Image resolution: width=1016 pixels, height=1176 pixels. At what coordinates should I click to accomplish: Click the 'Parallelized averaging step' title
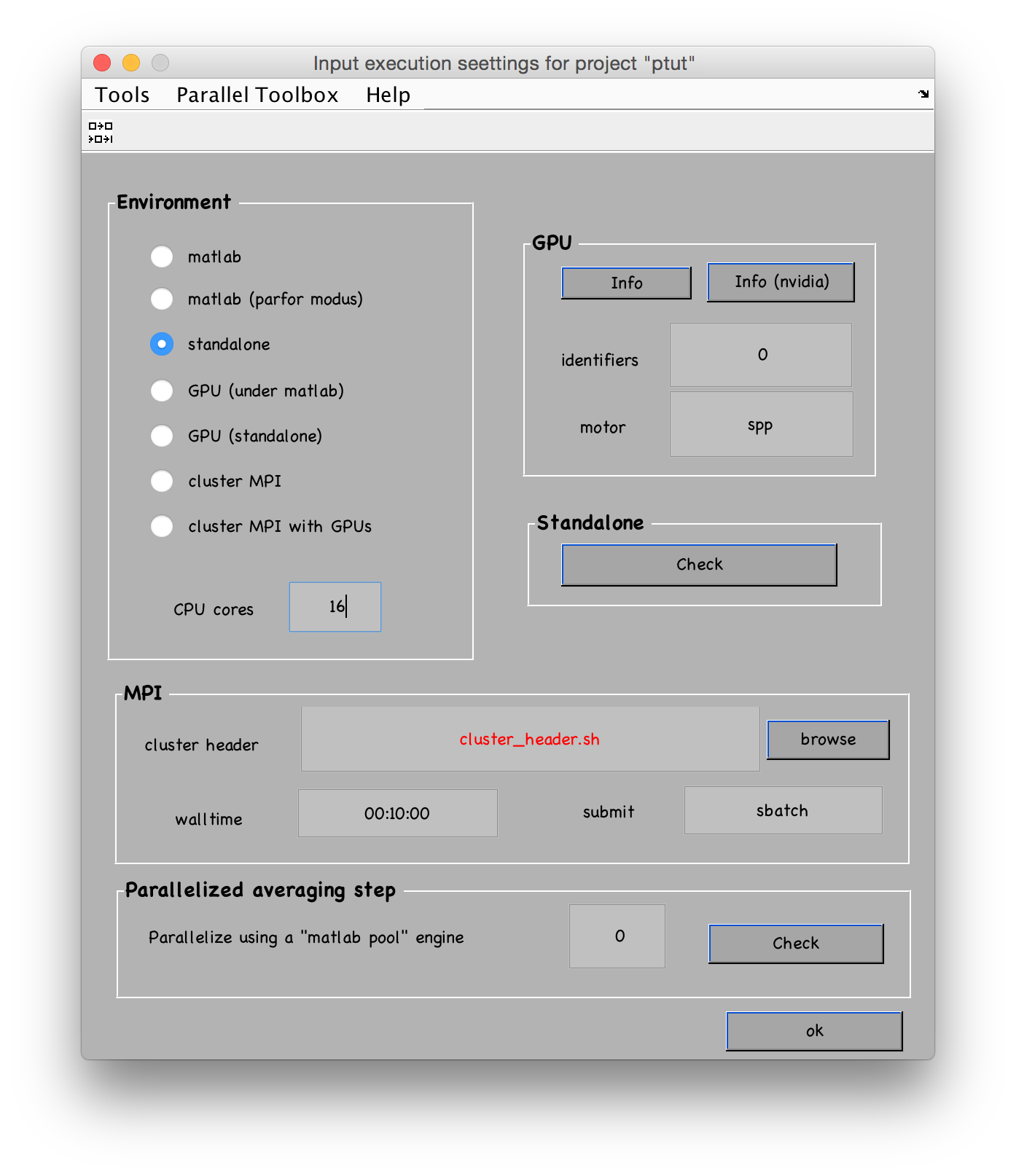click(x=260, y=890)
